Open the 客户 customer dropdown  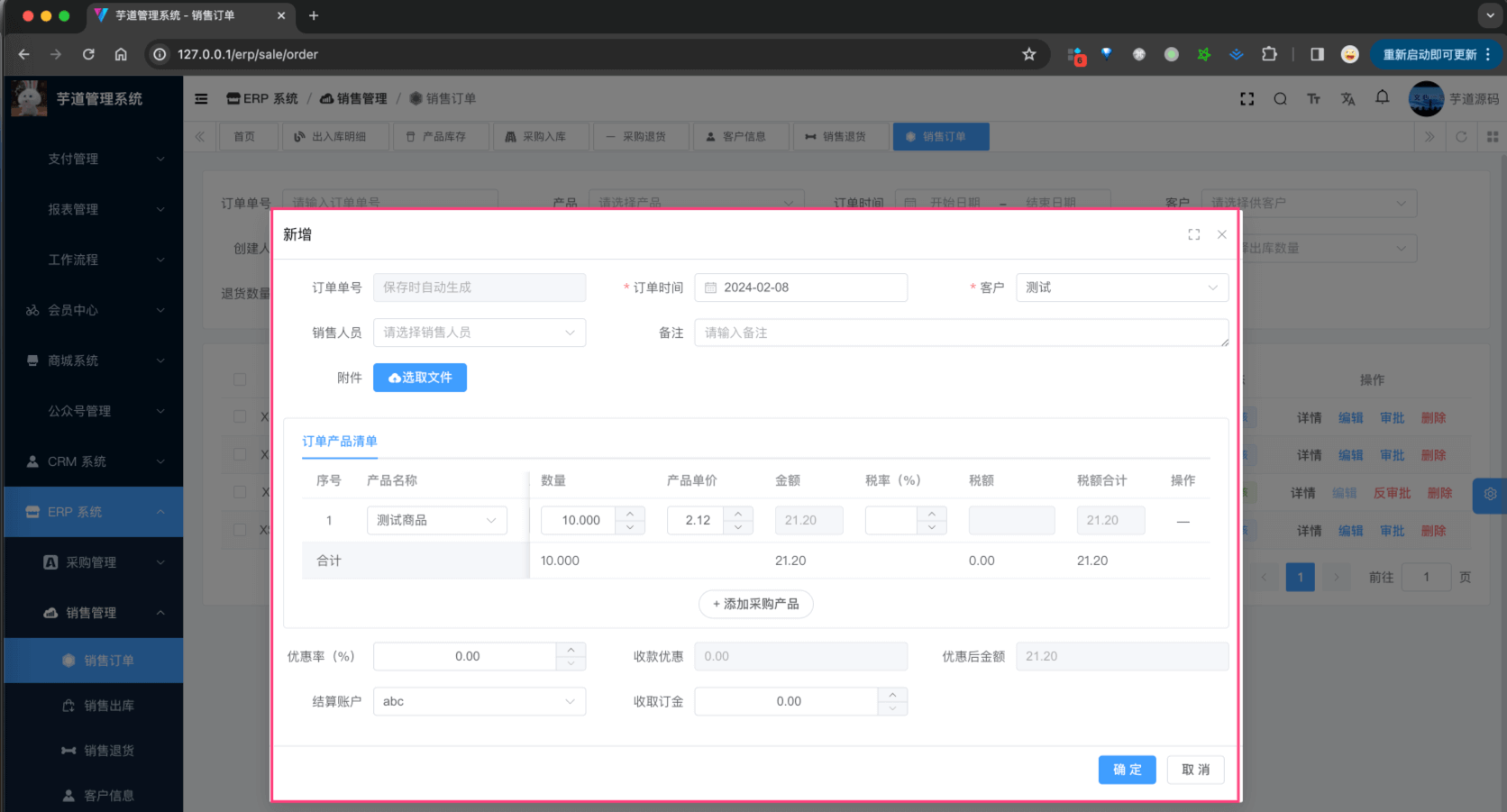[1121, 287]
